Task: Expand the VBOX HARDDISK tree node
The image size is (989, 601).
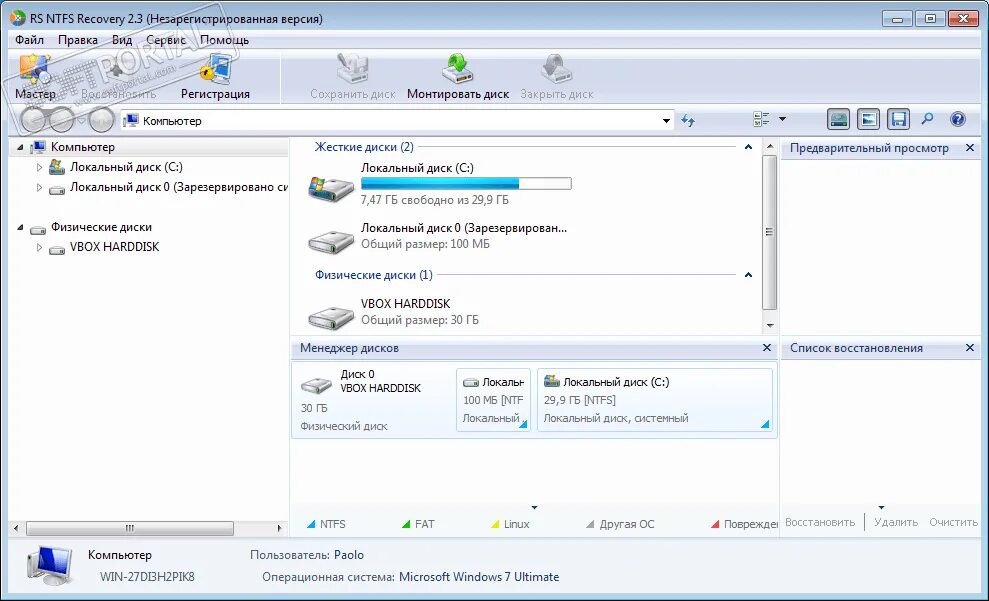Action: [x=39, y=247]
